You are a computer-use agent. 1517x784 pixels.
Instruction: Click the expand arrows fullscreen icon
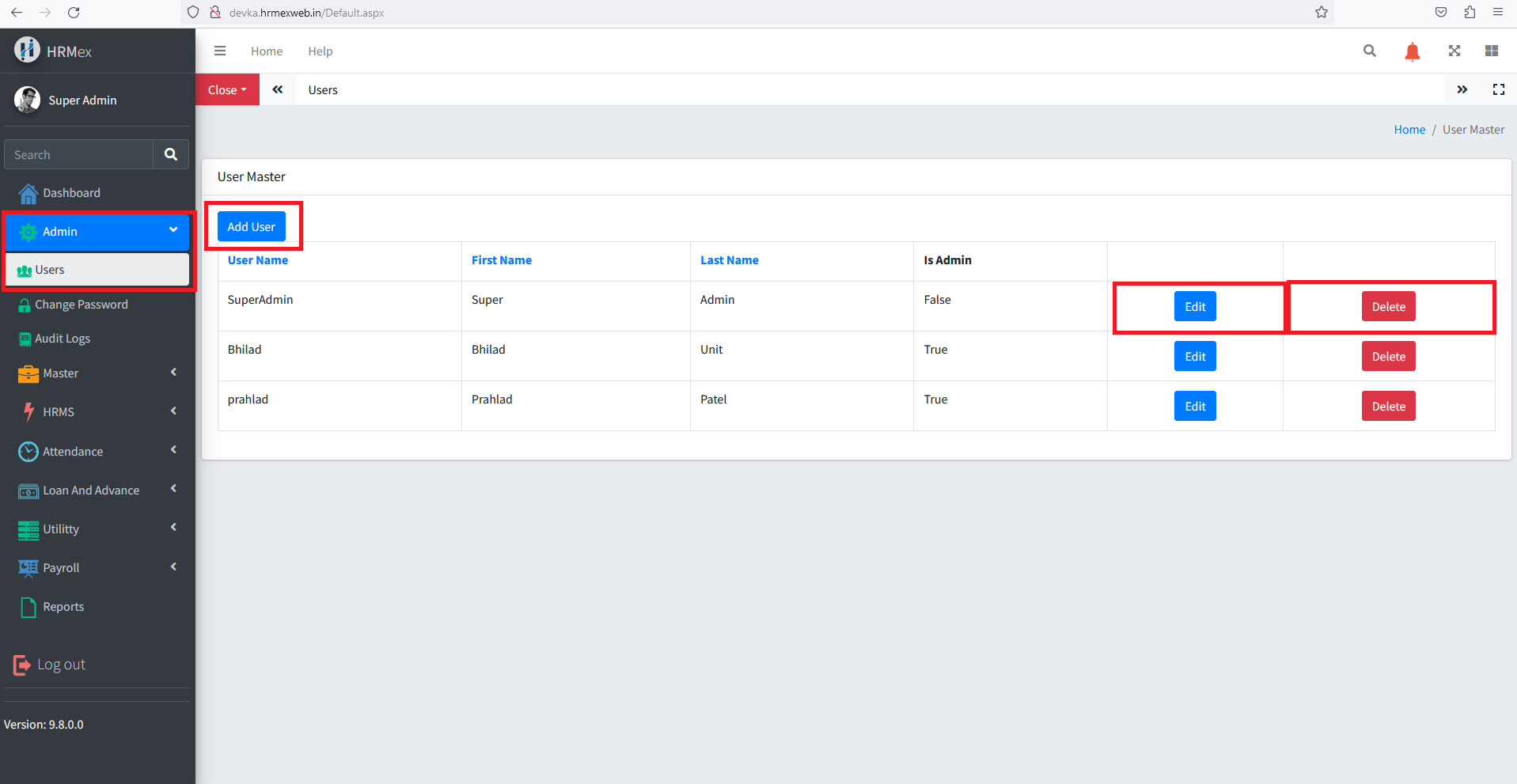coord(1454,51)
